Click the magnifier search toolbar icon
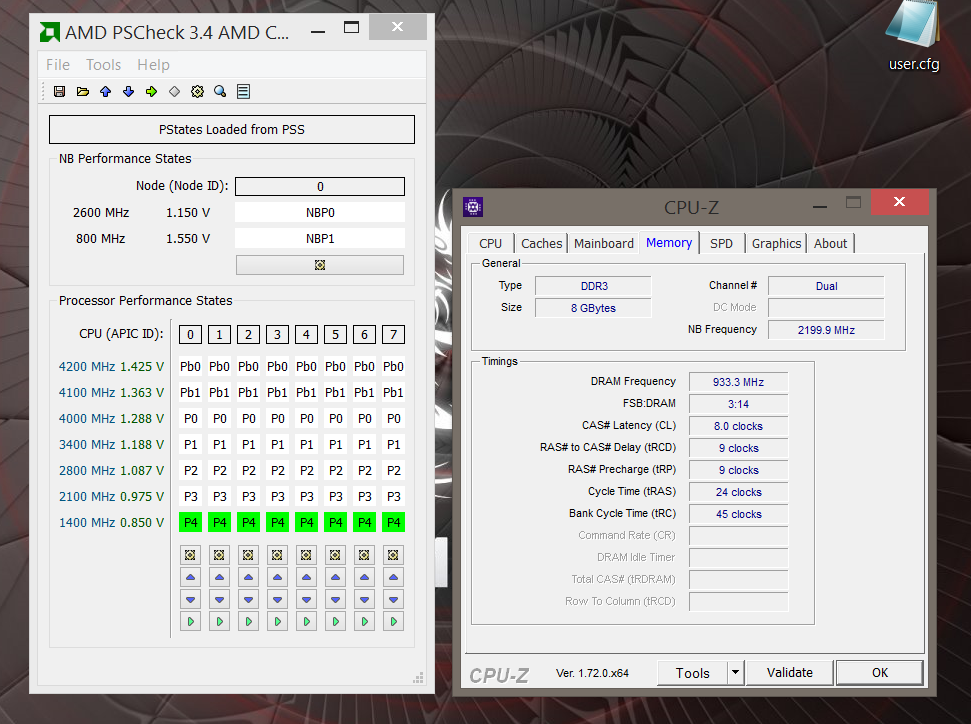 220,92
